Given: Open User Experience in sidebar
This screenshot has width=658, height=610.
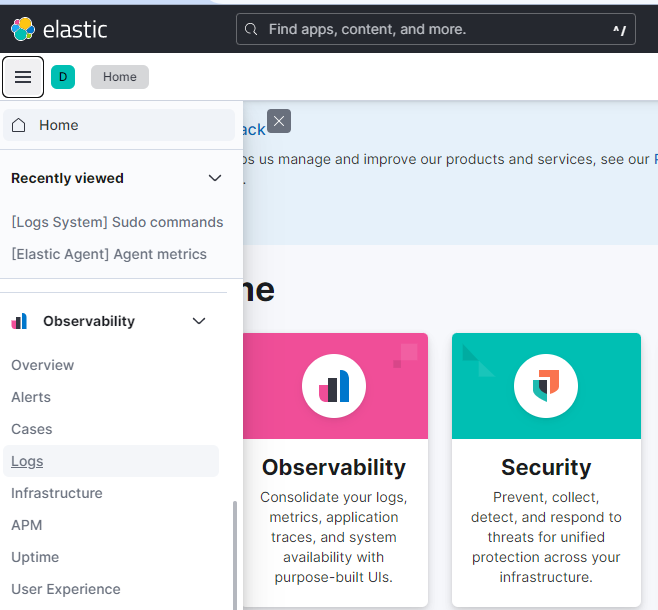Looking at the screenshot, I should (66, 589).
